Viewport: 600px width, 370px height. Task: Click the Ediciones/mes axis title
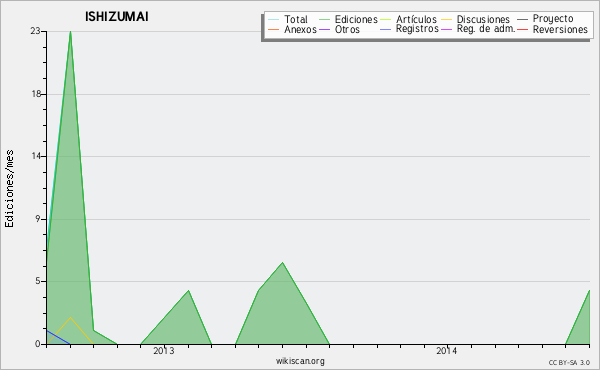9,189
